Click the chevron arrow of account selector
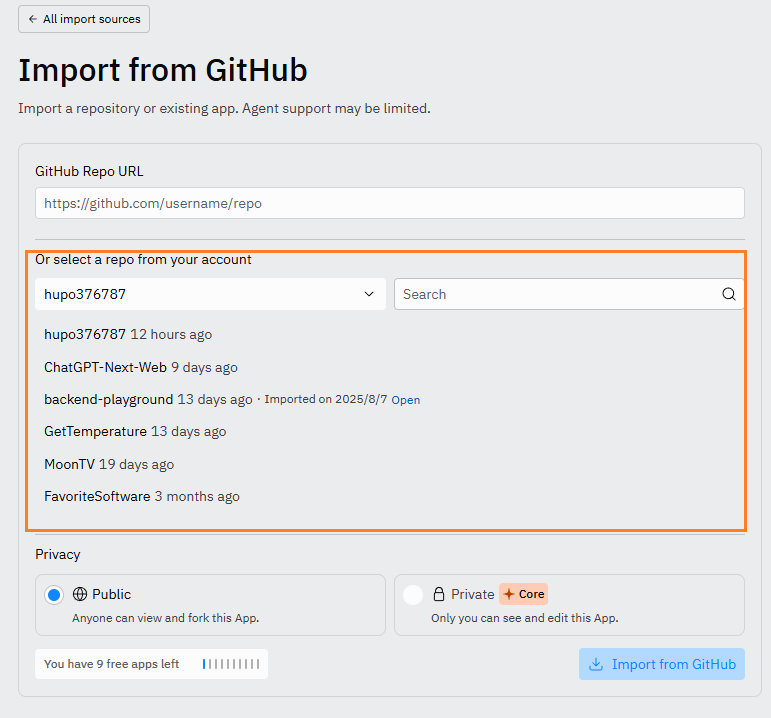 369,294
